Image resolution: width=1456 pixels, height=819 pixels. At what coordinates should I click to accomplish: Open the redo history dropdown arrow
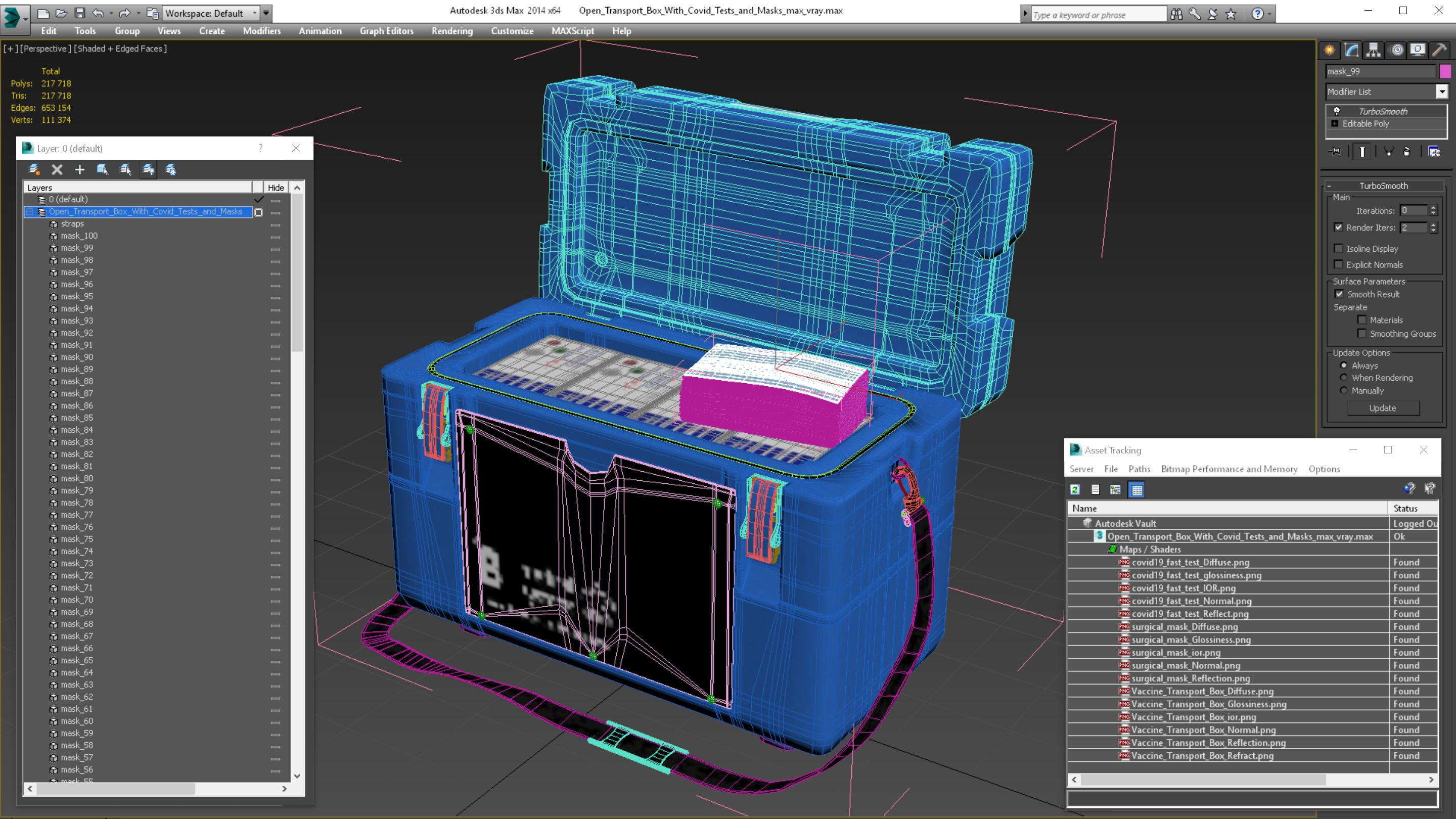(139, 13)
